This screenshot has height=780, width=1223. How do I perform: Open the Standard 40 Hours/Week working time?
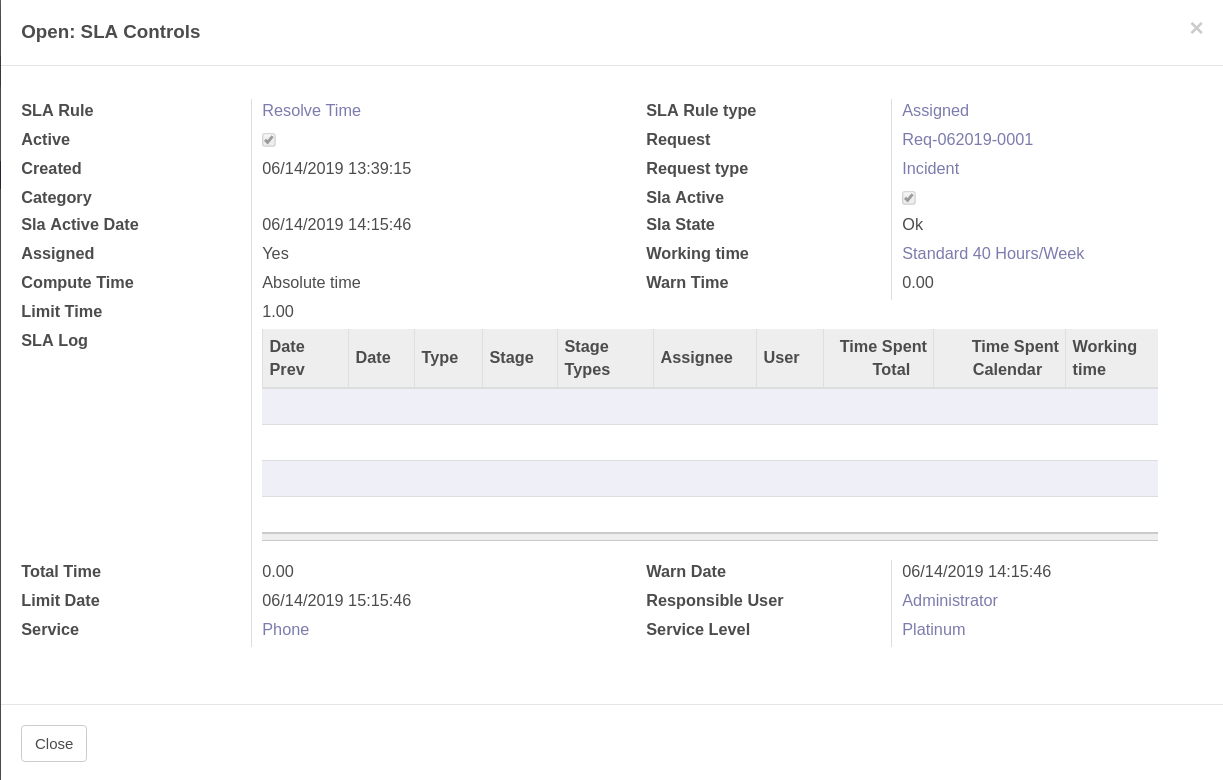pos(993,254)
